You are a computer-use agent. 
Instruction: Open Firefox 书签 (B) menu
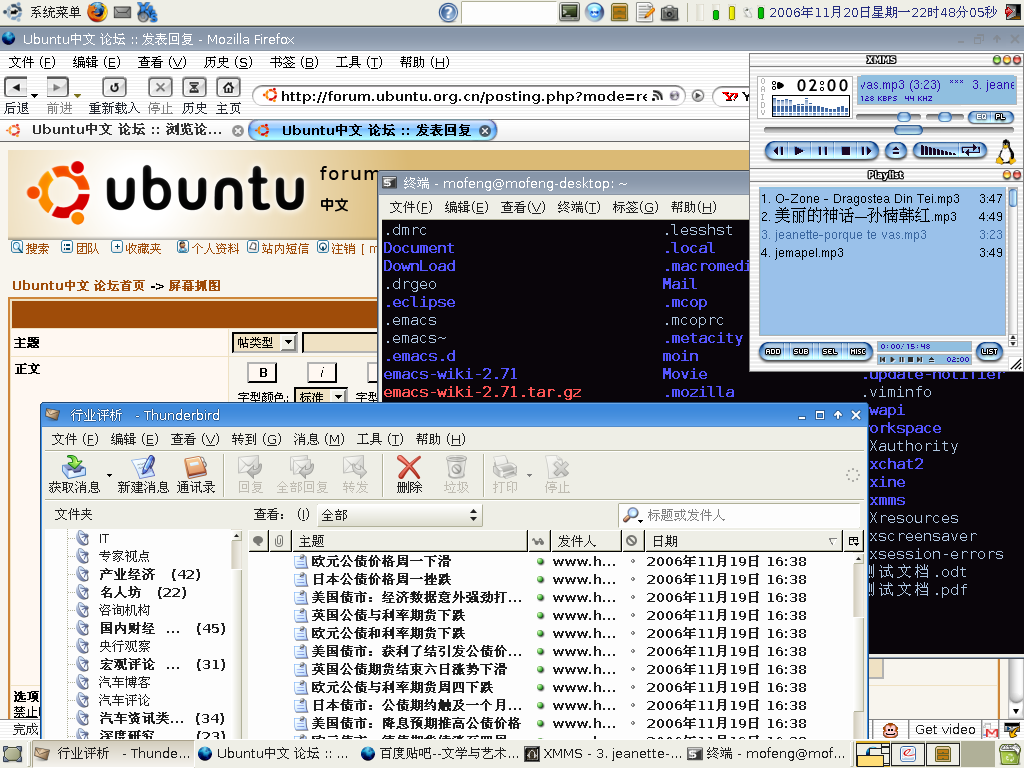[x=294, y=62]
